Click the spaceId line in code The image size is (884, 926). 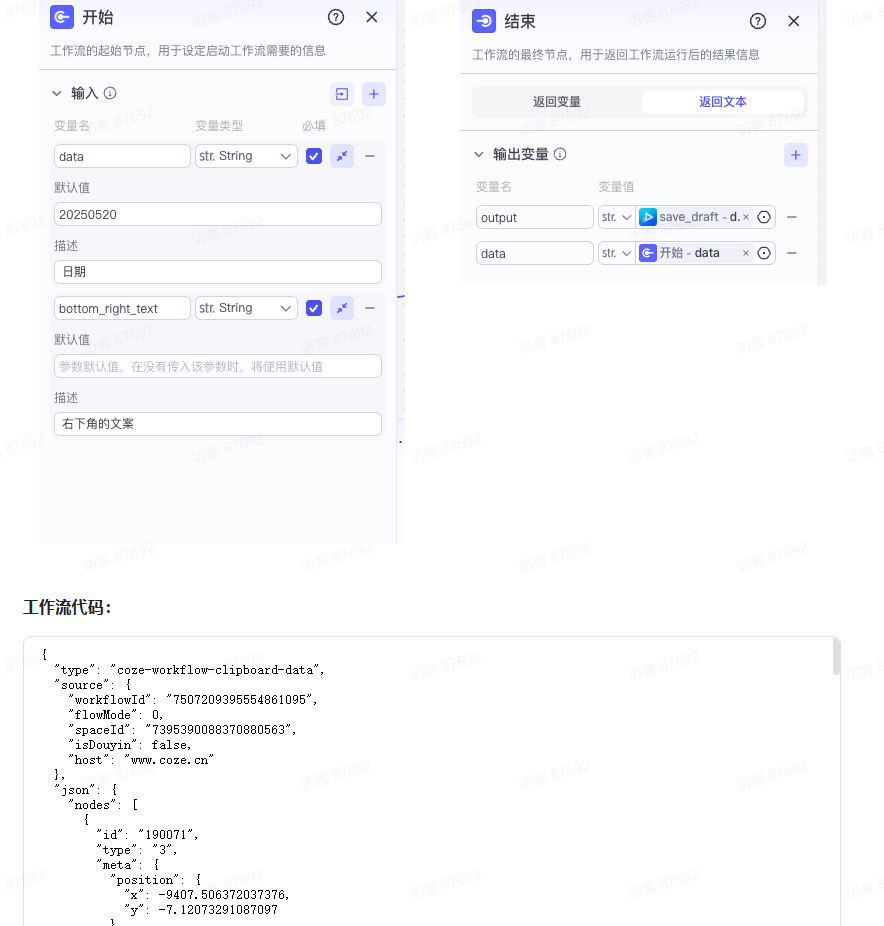pos(182,730)
